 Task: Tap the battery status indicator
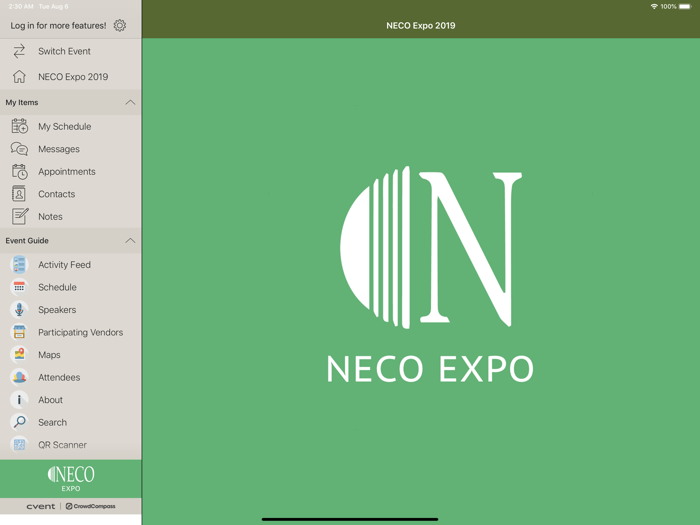[x=685, y=6]
